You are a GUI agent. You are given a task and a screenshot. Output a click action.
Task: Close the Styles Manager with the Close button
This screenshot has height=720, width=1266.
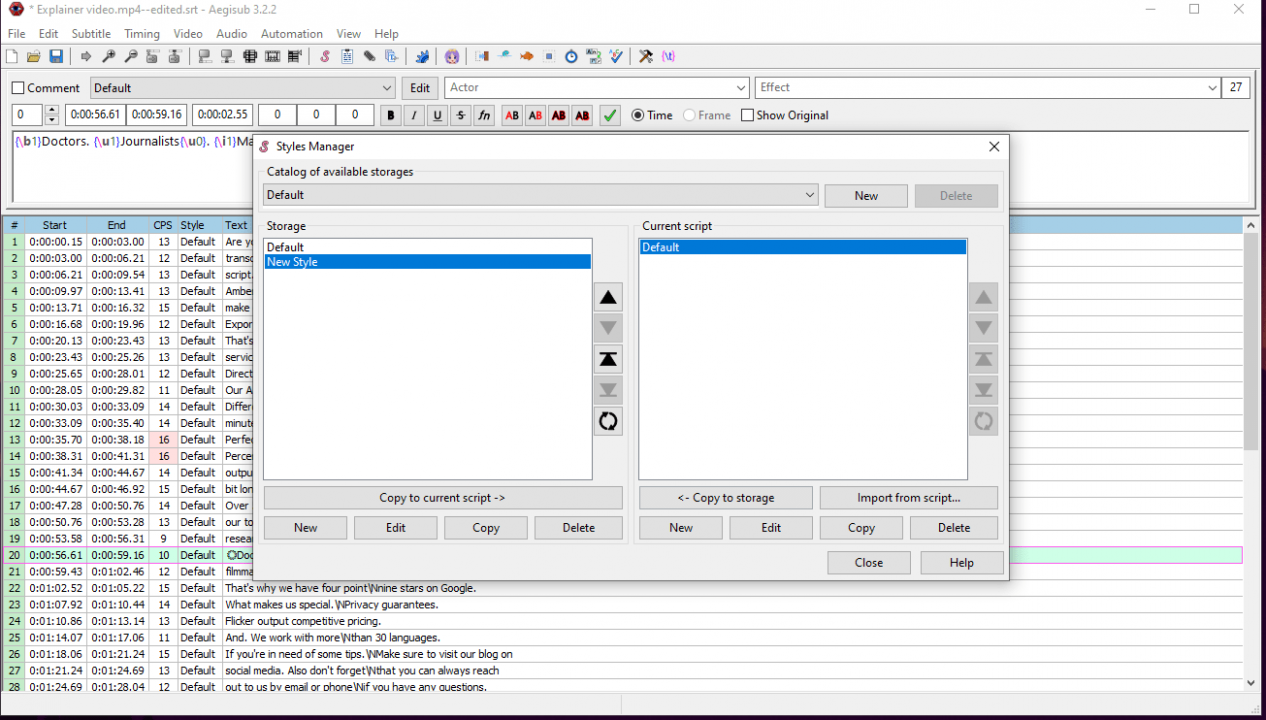[869, 563]
